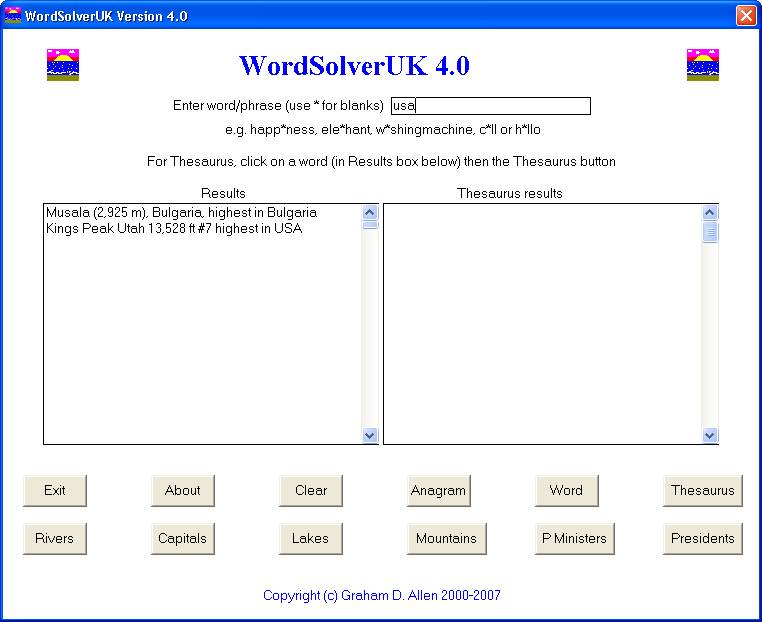Look up the Thesaurus button

coord(702,491)
